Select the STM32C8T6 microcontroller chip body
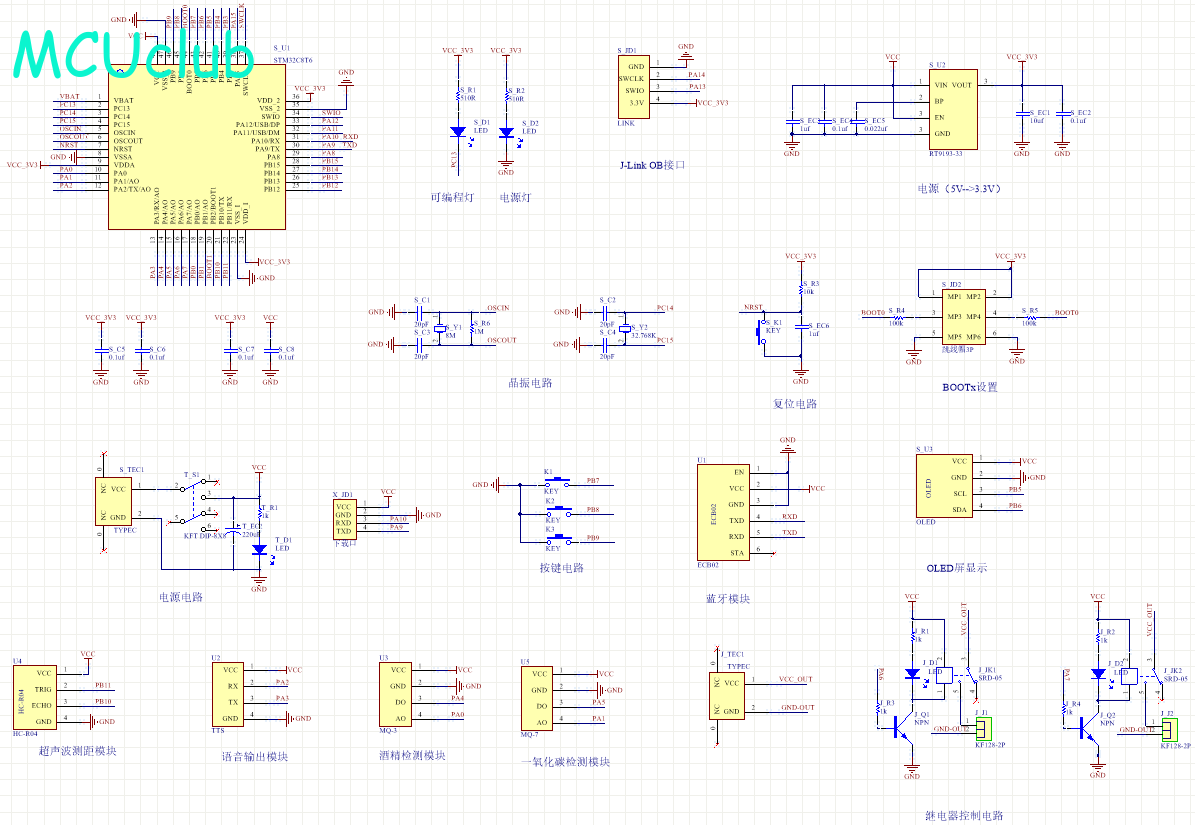 pos(197,146)
